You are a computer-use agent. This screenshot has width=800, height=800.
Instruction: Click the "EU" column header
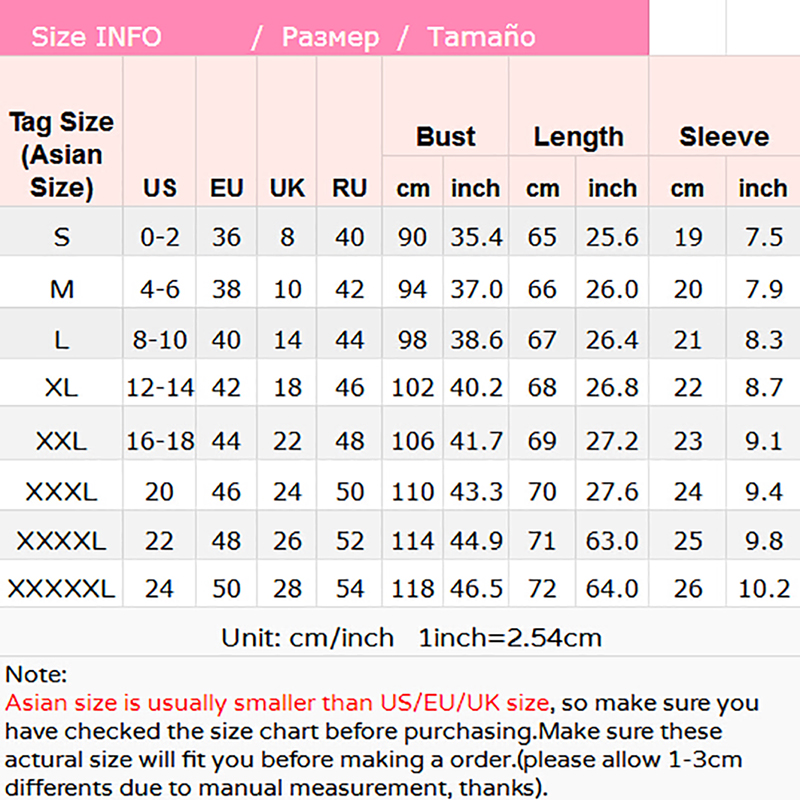[x=226, y=188]
